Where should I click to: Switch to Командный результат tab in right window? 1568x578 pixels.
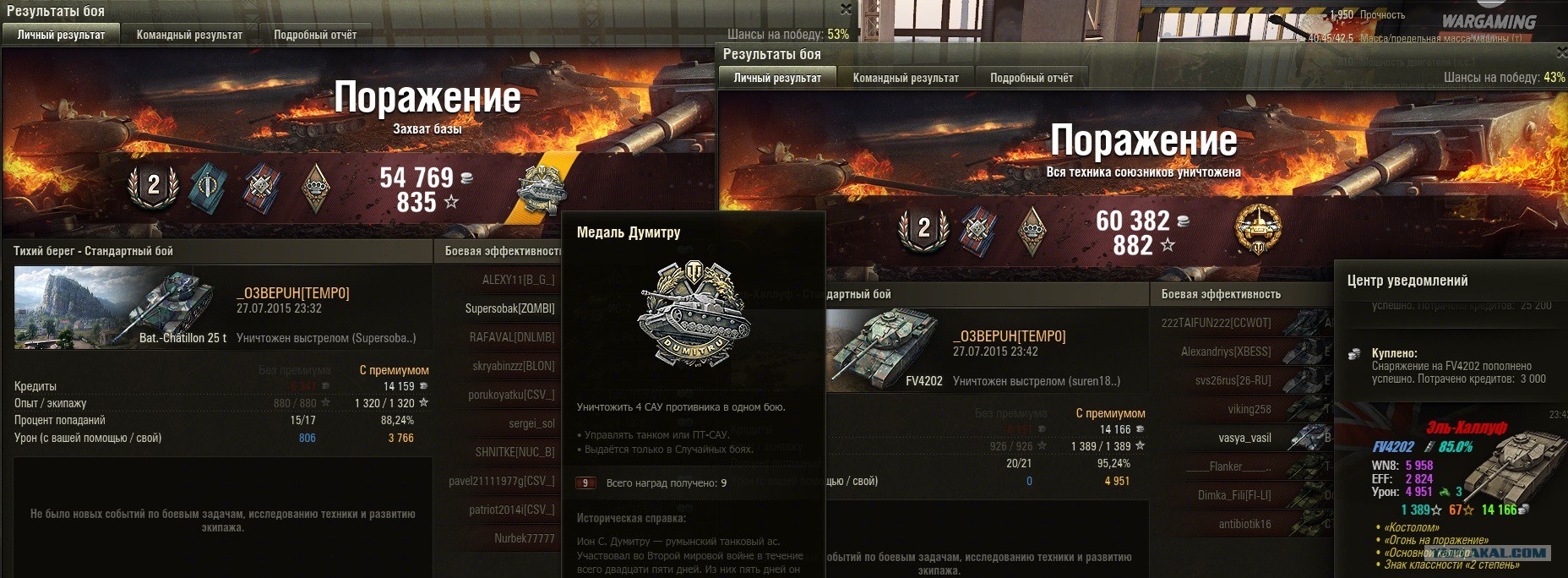[x=906, y=78]
